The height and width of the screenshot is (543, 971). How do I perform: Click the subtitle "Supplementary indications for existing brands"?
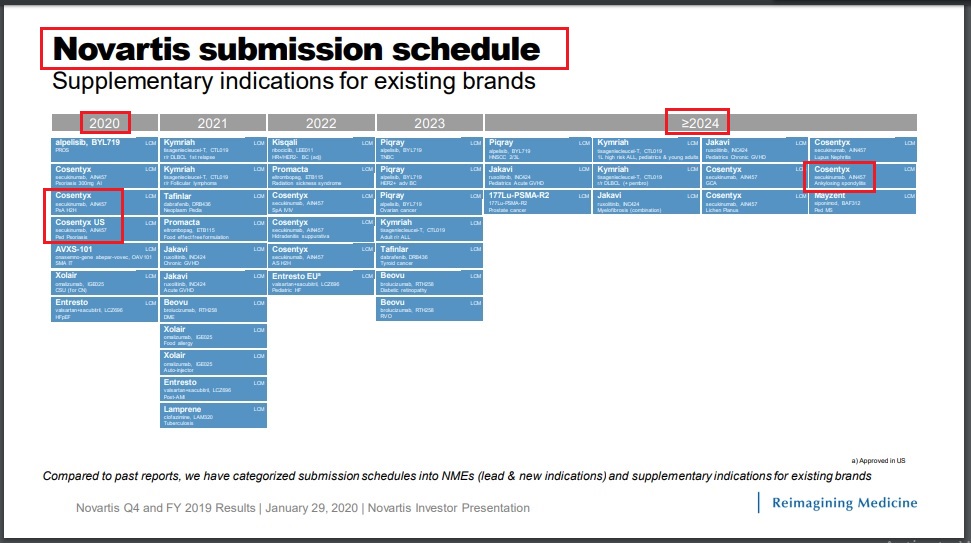tap(294, 81)
